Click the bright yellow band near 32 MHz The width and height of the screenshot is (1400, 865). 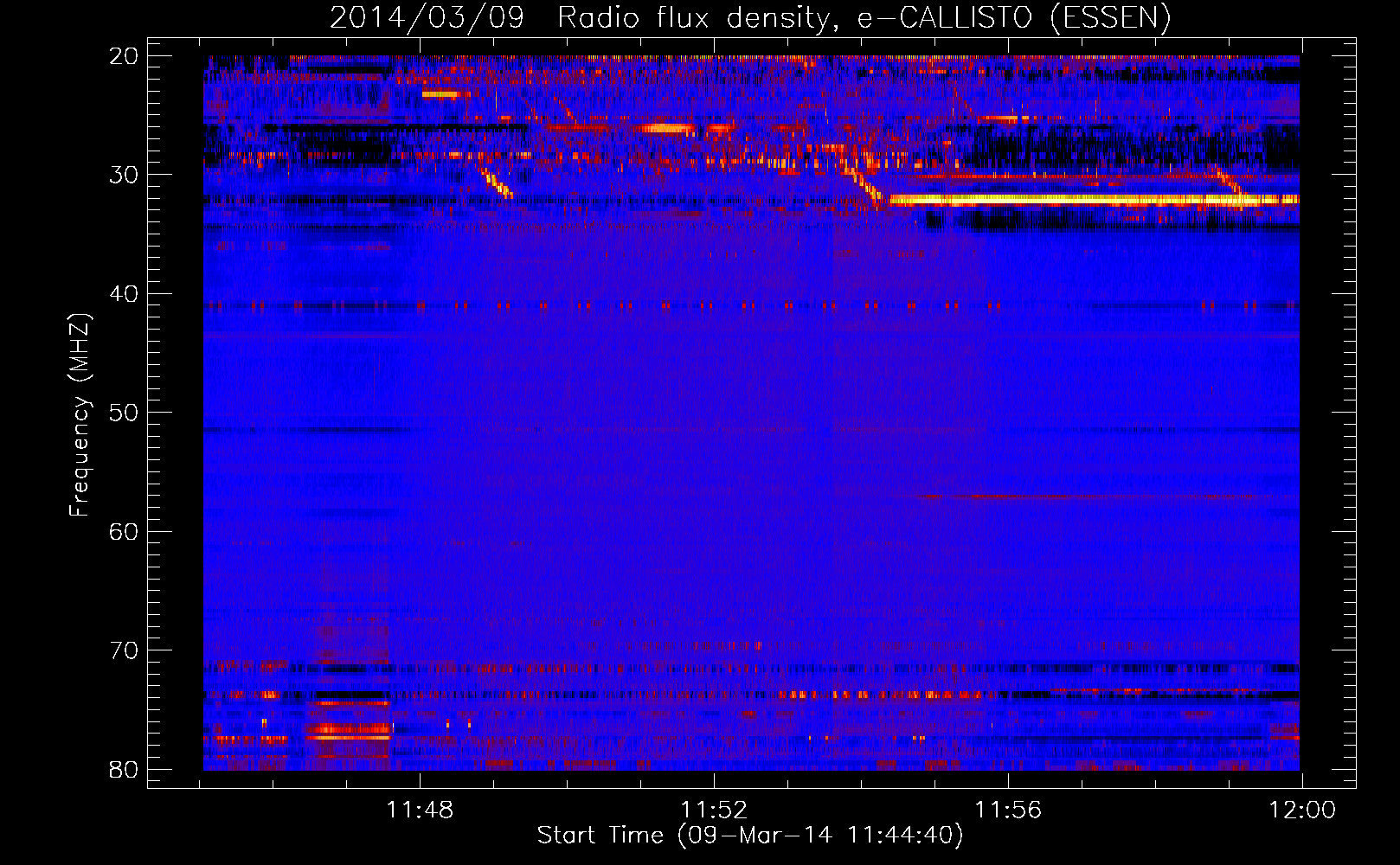(x=1093, y=199)
